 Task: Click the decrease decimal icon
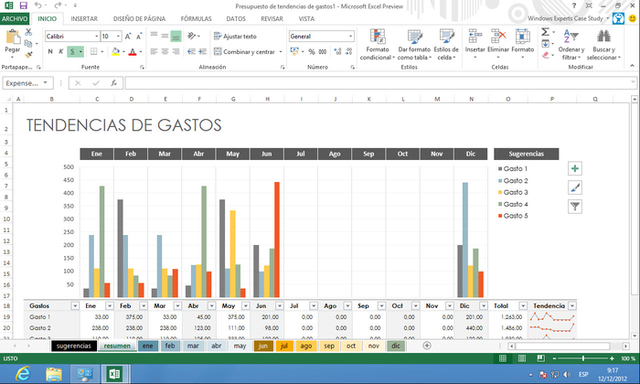point(349,51)
